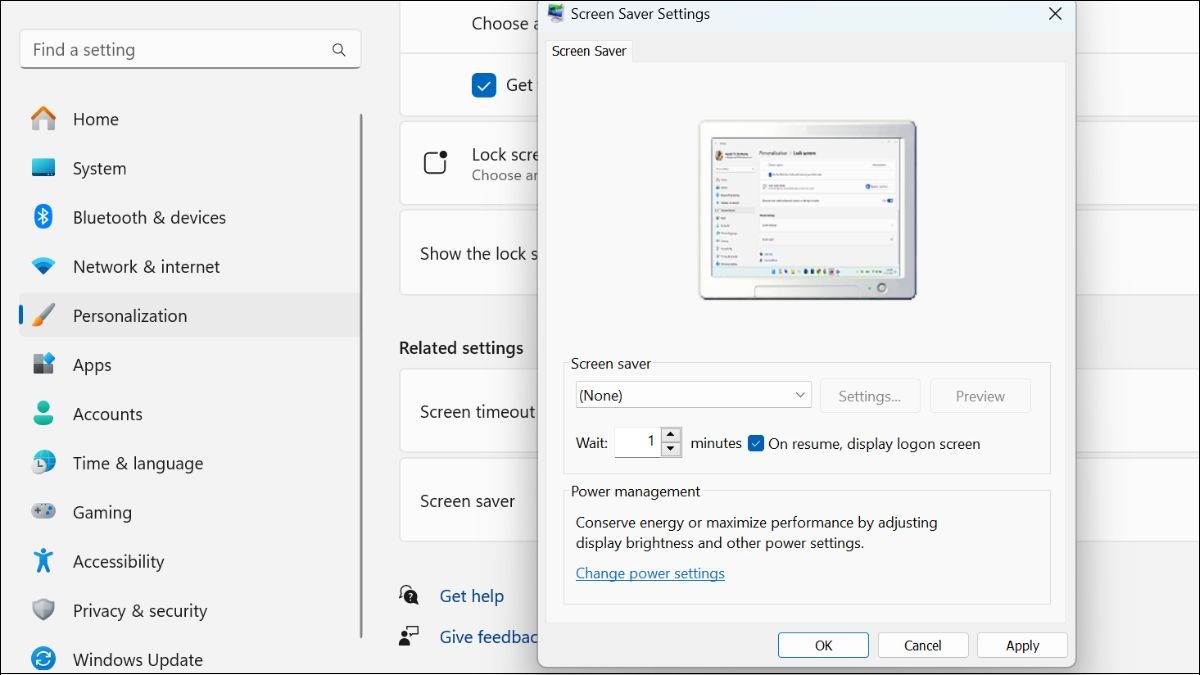This screenshot has width=1200, height=675.
Task: Select the Personalization paintbrush icon
Action: tap(43, 316)
